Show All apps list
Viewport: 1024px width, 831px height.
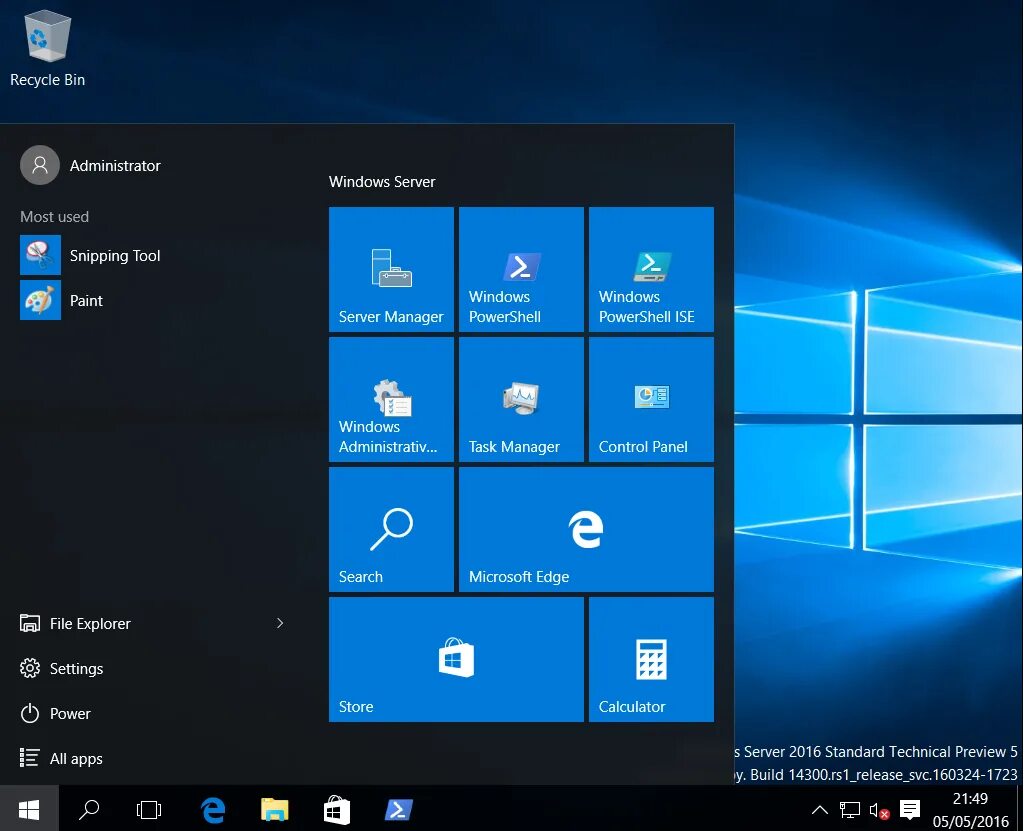coord(61,758)
